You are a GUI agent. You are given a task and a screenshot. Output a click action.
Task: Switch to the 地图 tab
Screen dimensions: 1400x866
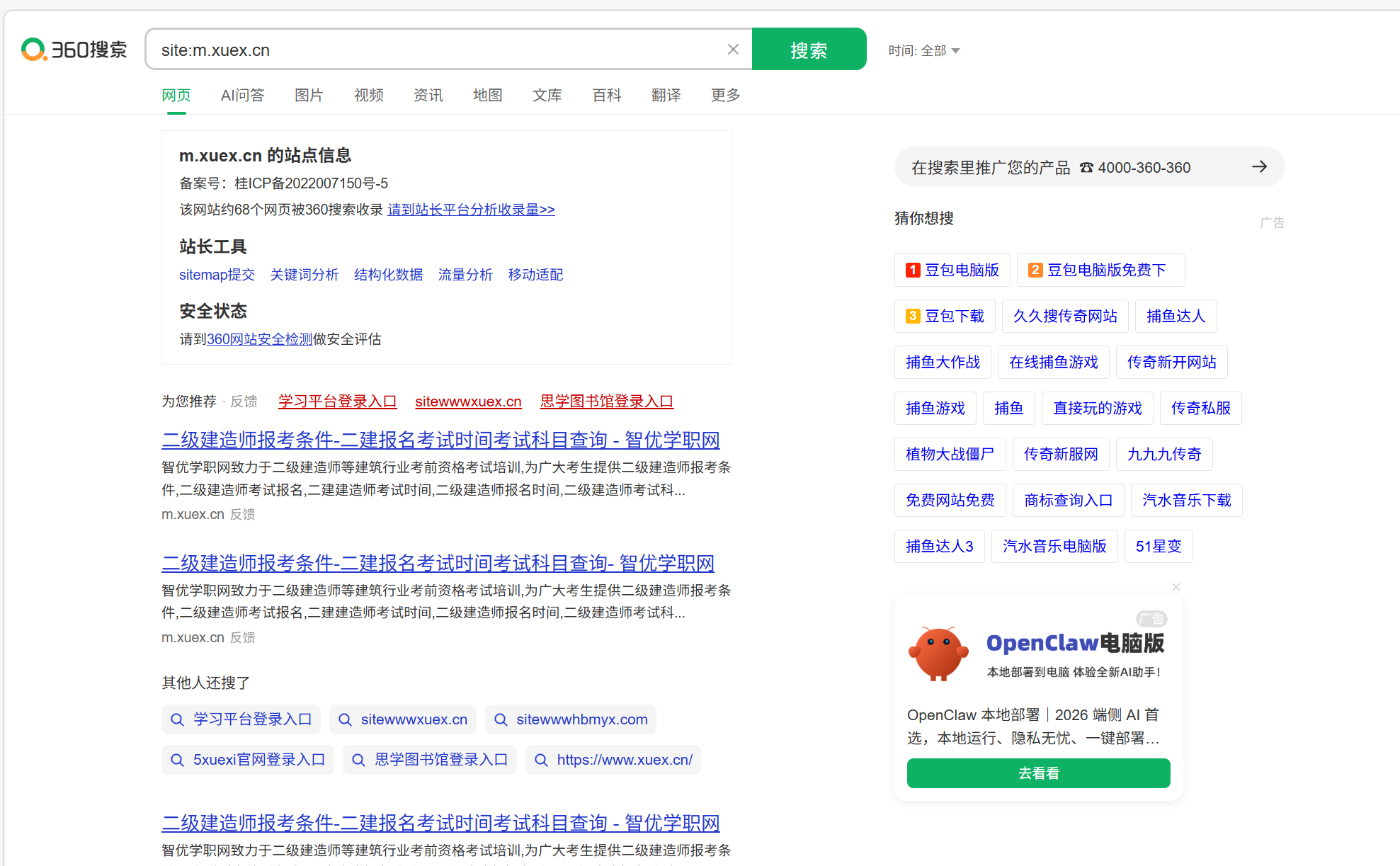coord(488,95)
